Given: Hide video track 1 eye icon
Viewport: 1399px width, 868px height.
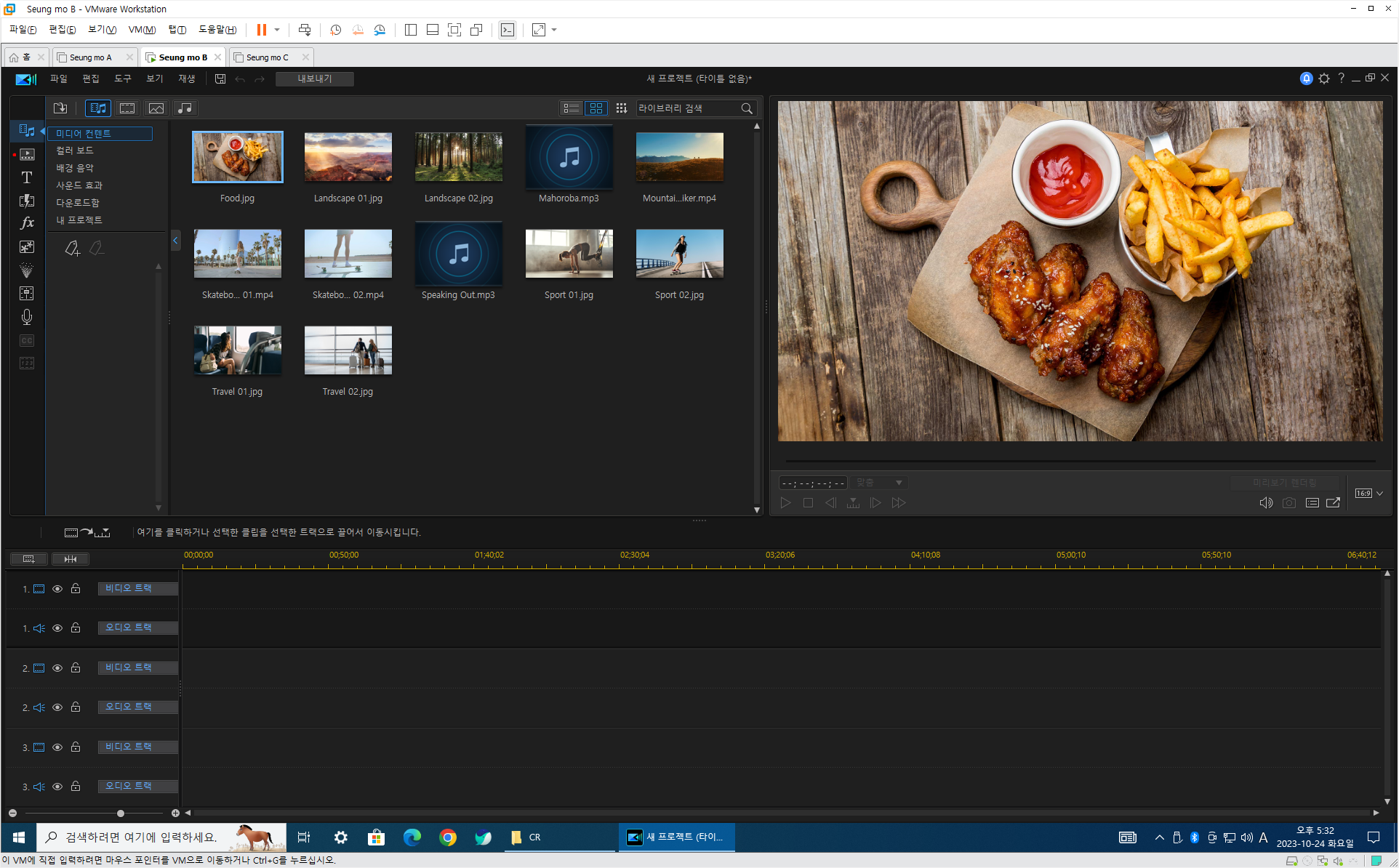Looking at the screenshot, I should (57, 589).
